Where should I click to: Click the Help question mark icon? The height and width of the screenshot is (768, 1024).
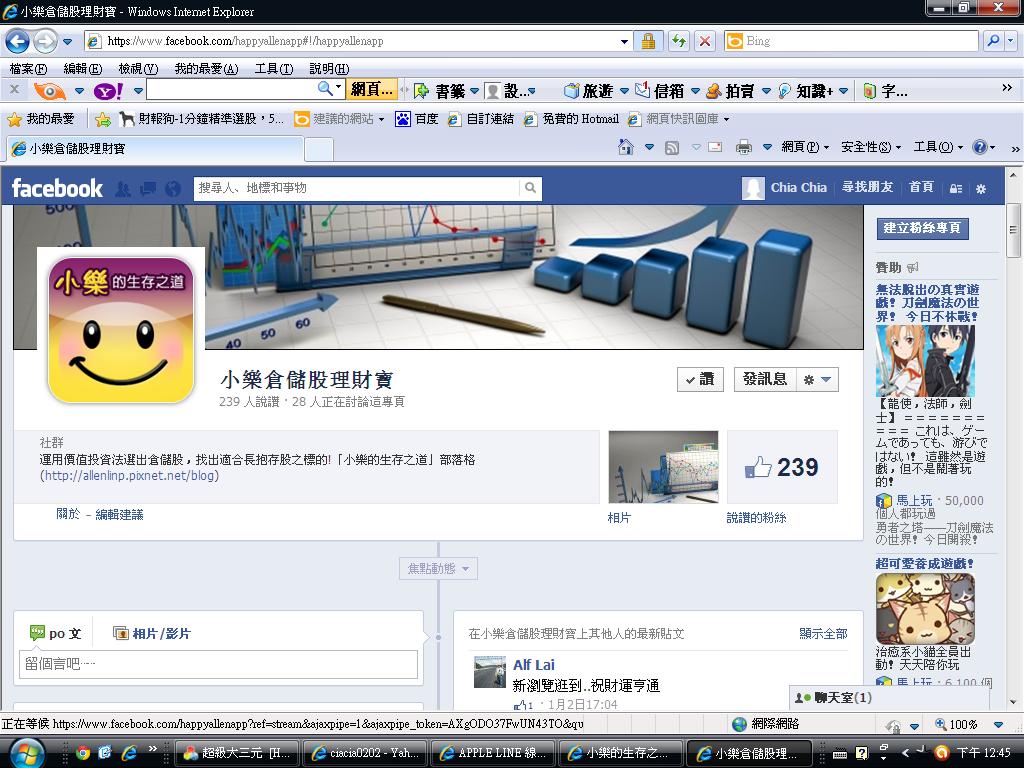pyautogui.click(x=980, y=147)
